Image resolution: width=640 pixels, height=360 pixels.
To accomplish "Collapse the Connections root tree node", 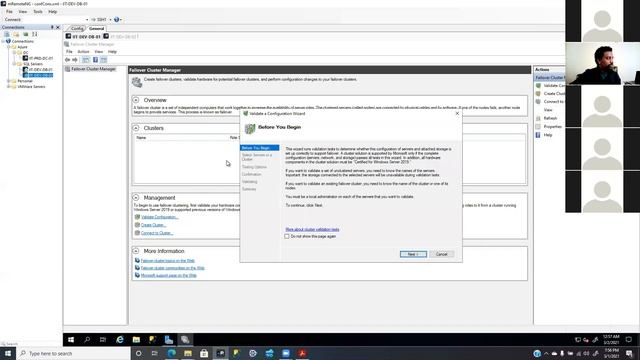I will coord(3,41).
